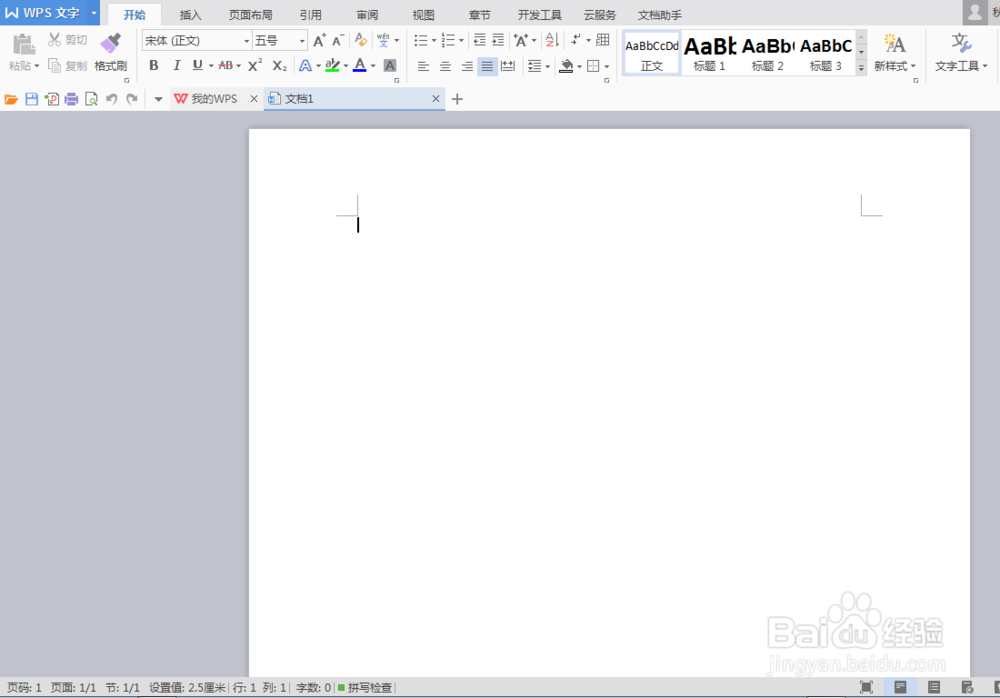Toggle character shading A button
The width and height of the screenshot is (1000, 698).
[390, 66]
